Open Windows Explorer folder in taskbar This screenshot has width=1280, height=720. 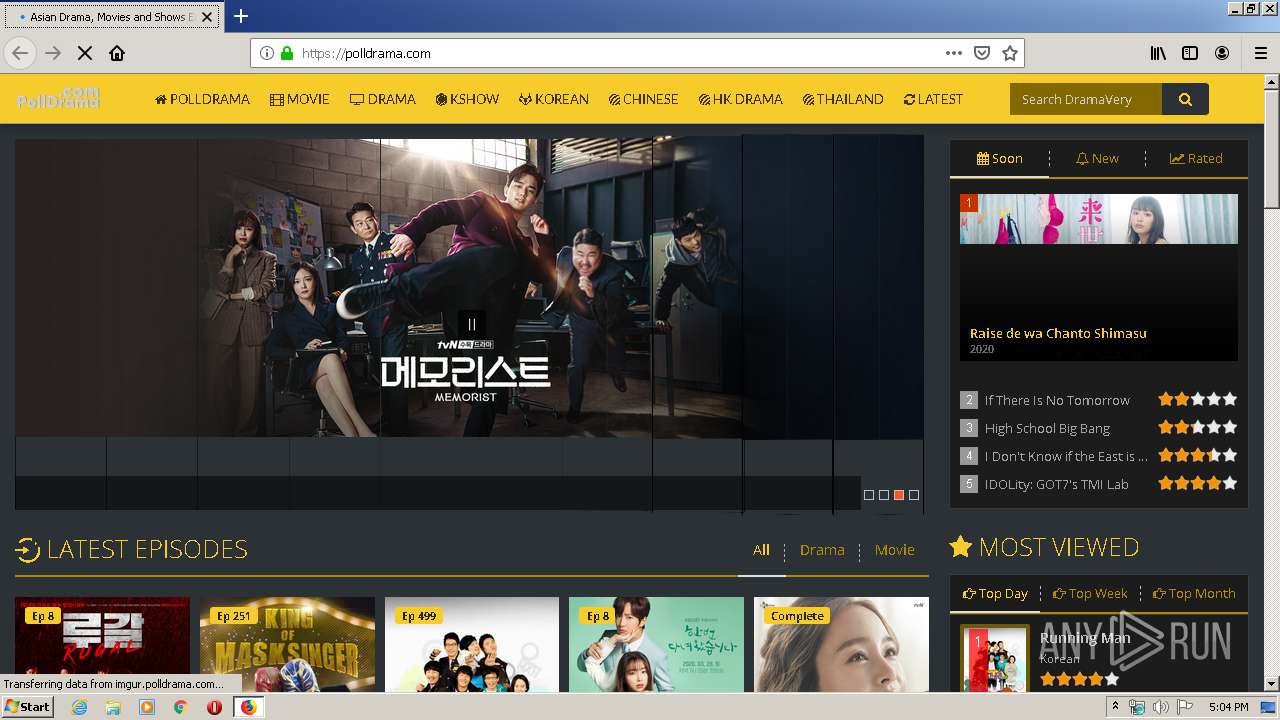coord(113,707)
